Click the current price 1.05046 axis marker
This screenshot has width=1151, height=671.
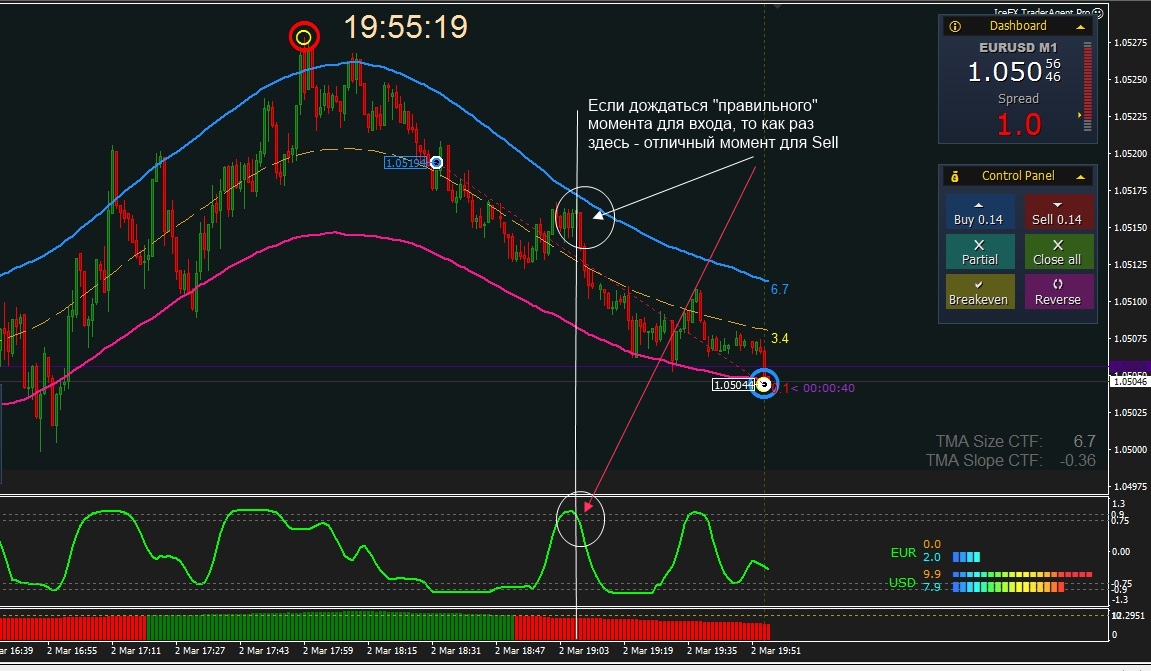1130,382
